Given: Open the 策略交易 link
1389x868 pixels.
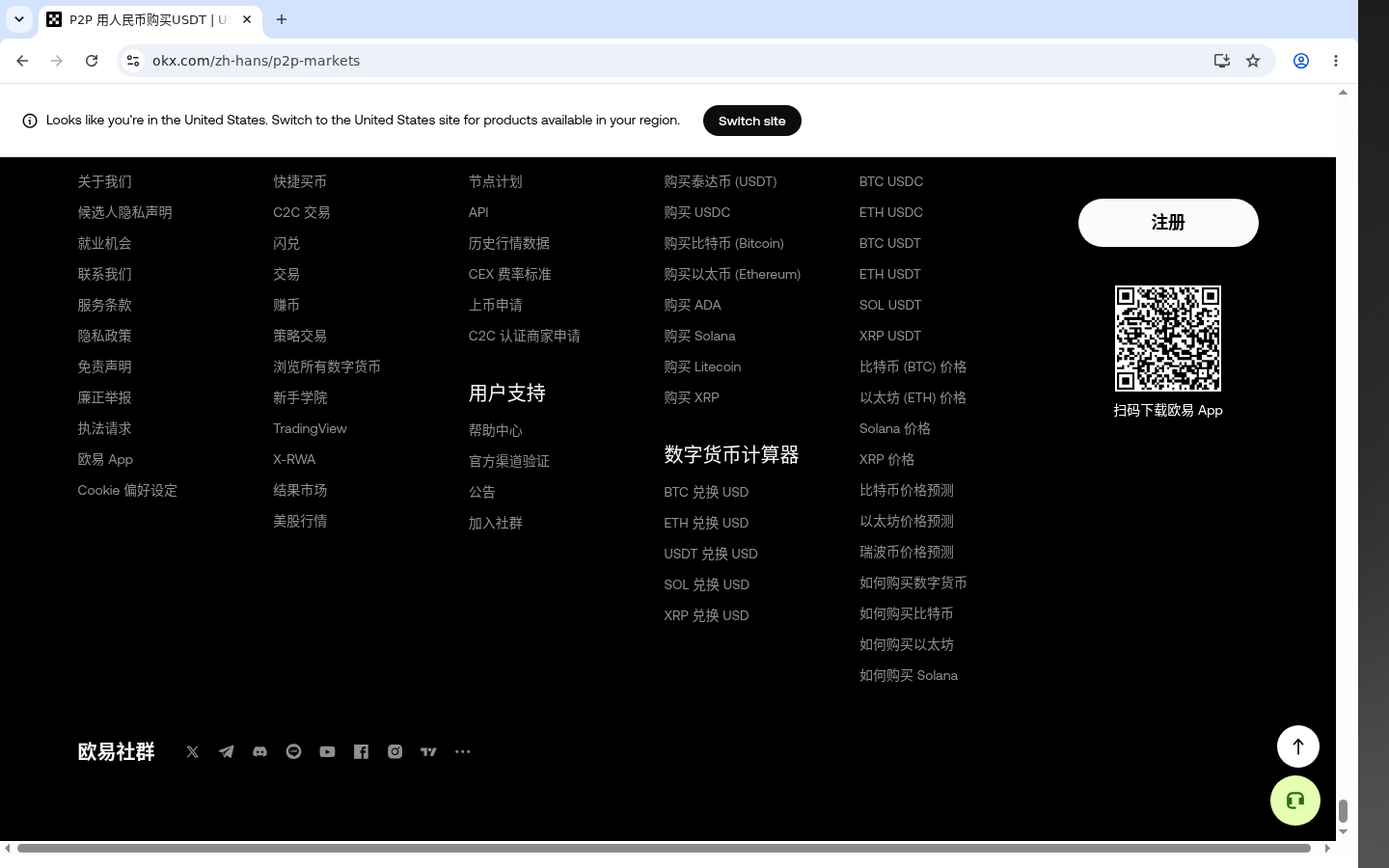Looking at the screenshot, I should (x=300, y=336).
